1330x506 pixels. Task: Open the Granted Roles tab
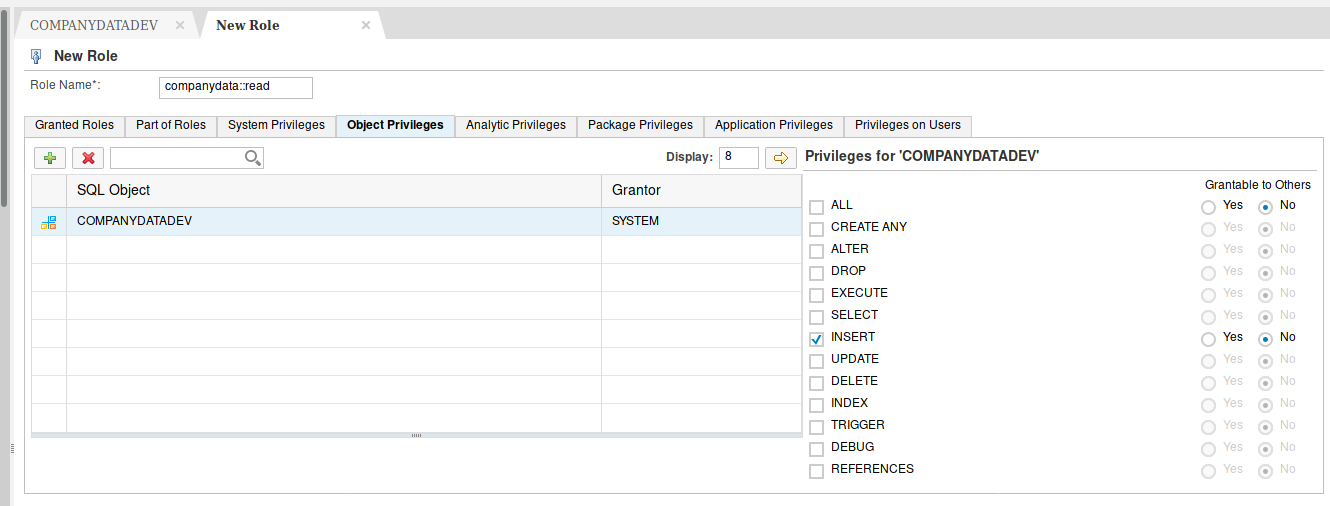(74, 125)
